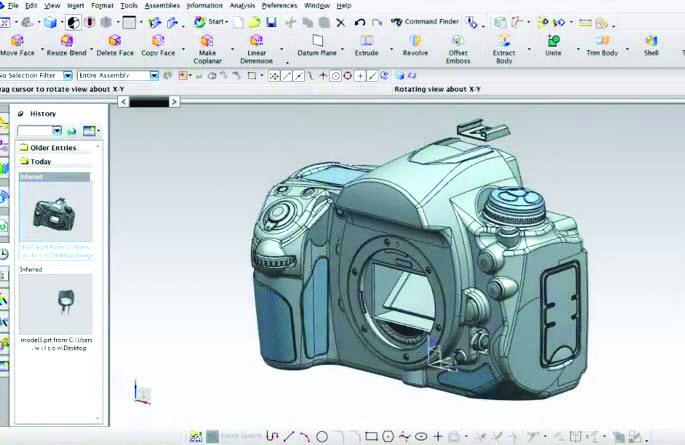Viewport: 685px width, 445px height.
Task: Open the Help menu
Action: (344, 6)
